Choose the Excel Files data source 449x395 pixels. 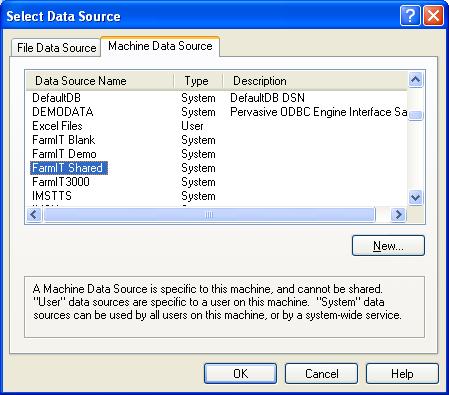(57, 126)
